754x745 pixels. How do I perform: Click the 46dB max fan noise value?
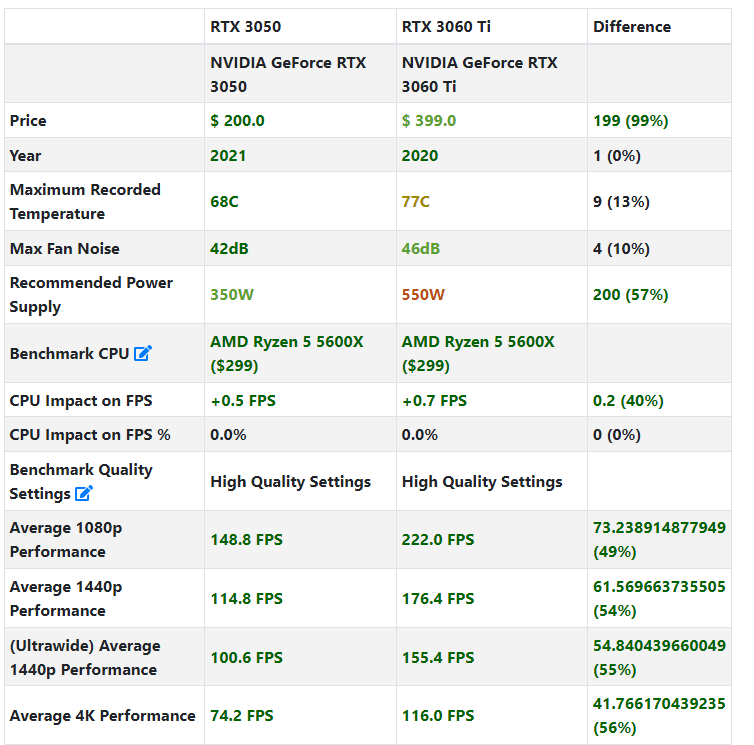click(421, 248)
